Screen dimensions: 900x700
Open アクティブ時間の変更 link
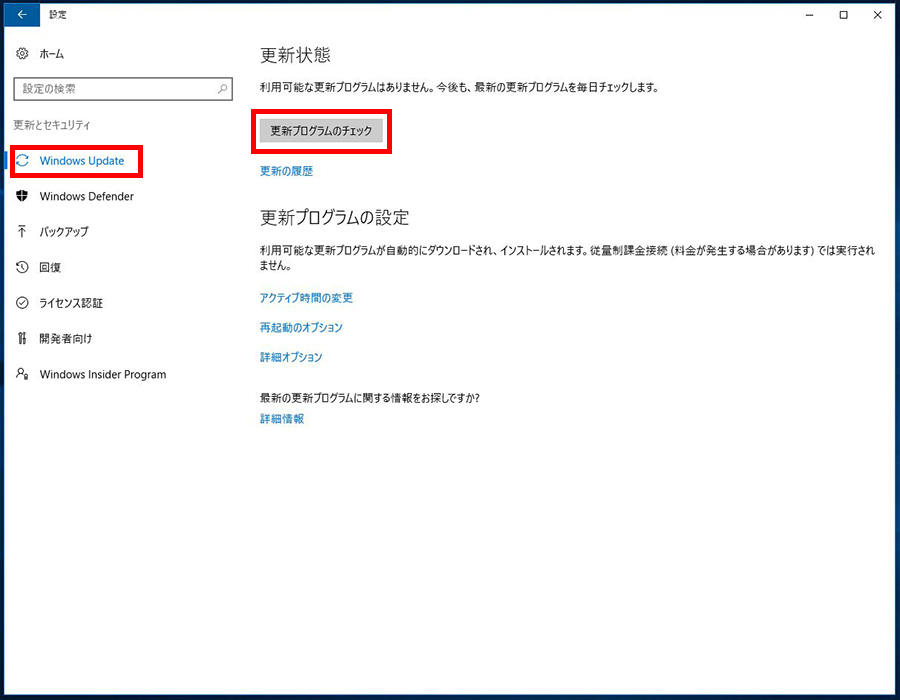pos(306,298)
